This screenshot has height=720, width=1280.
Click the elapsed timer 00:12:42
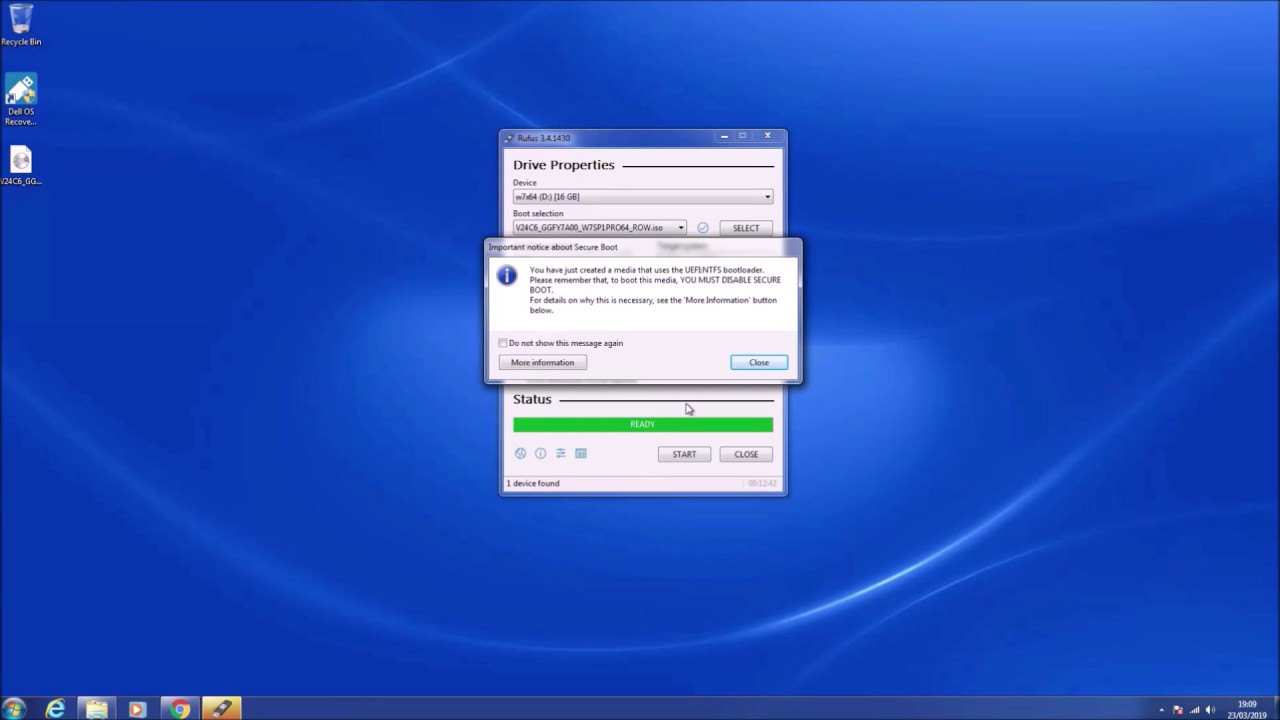pyautogui.click(x=762, y=483)
